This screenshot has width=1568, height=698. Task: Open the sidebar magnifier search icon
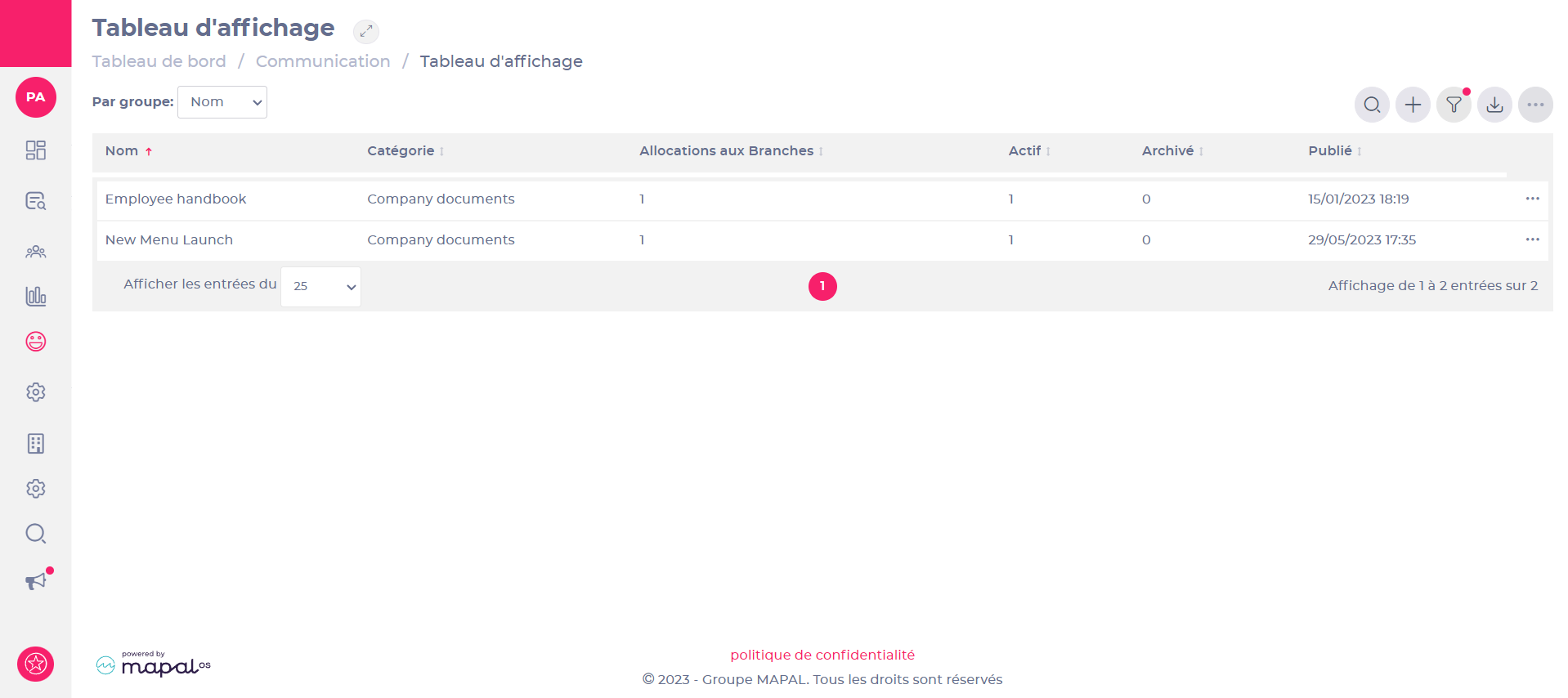pos(36,534)
